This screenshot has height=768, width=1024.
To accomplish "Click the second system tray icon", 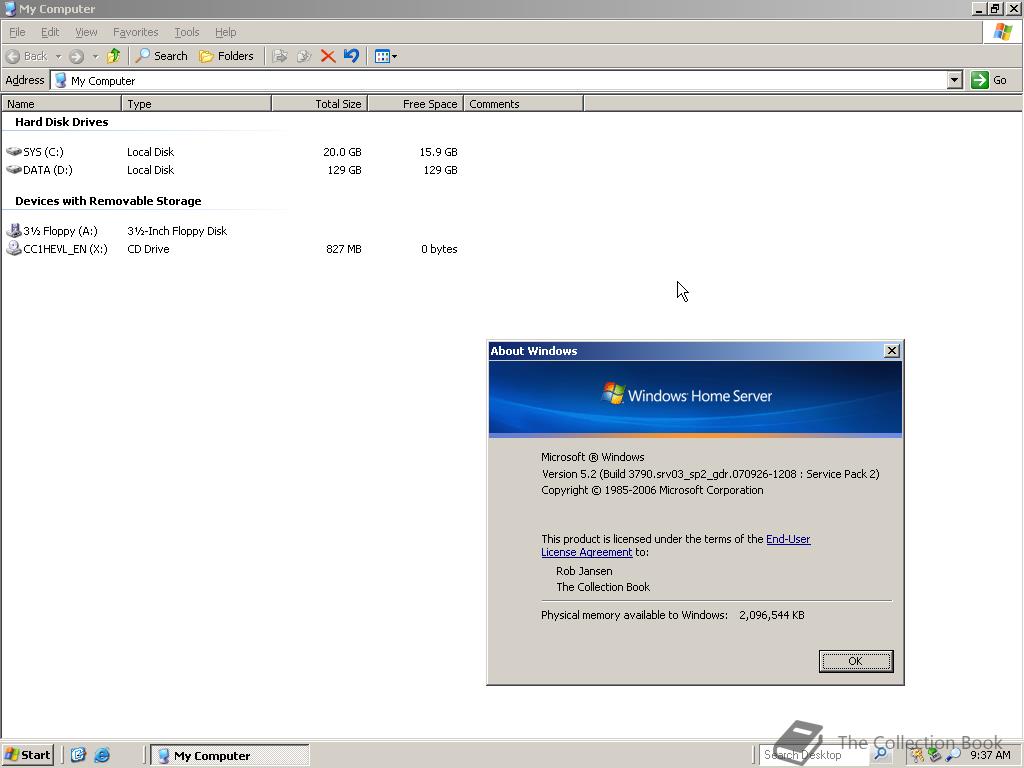I will 935,755.
